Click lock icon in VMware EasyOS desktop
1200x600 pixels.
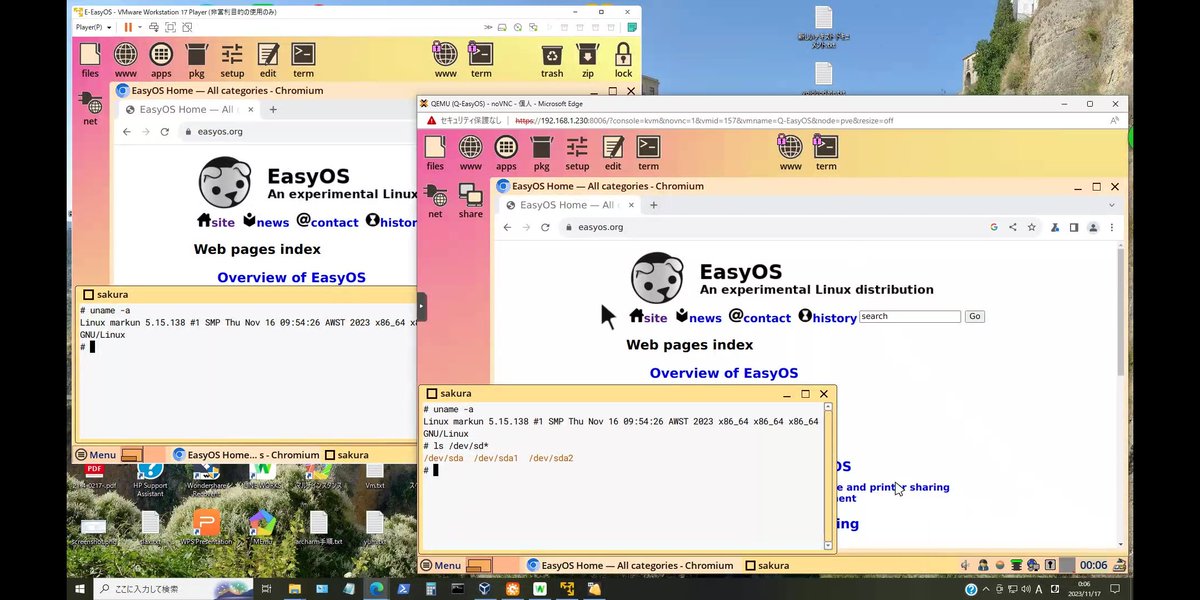pos(623,59)
